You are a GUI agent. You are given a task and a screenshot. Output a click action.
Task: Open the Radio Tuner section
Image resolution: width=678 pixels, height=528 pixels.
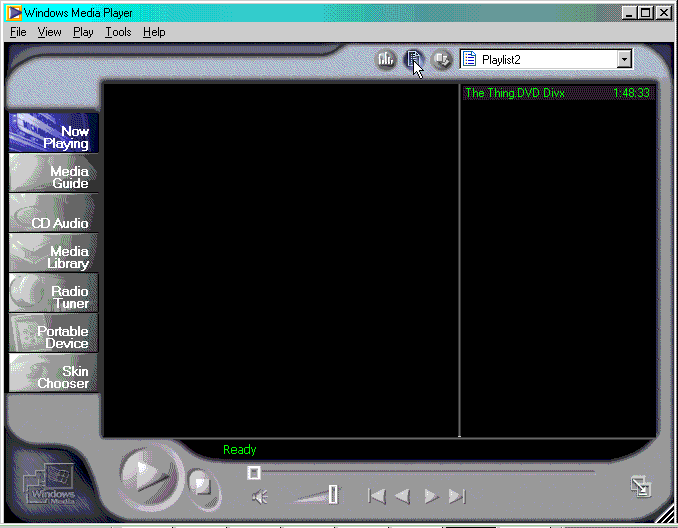pyautogui.click(x=54, y=293)
